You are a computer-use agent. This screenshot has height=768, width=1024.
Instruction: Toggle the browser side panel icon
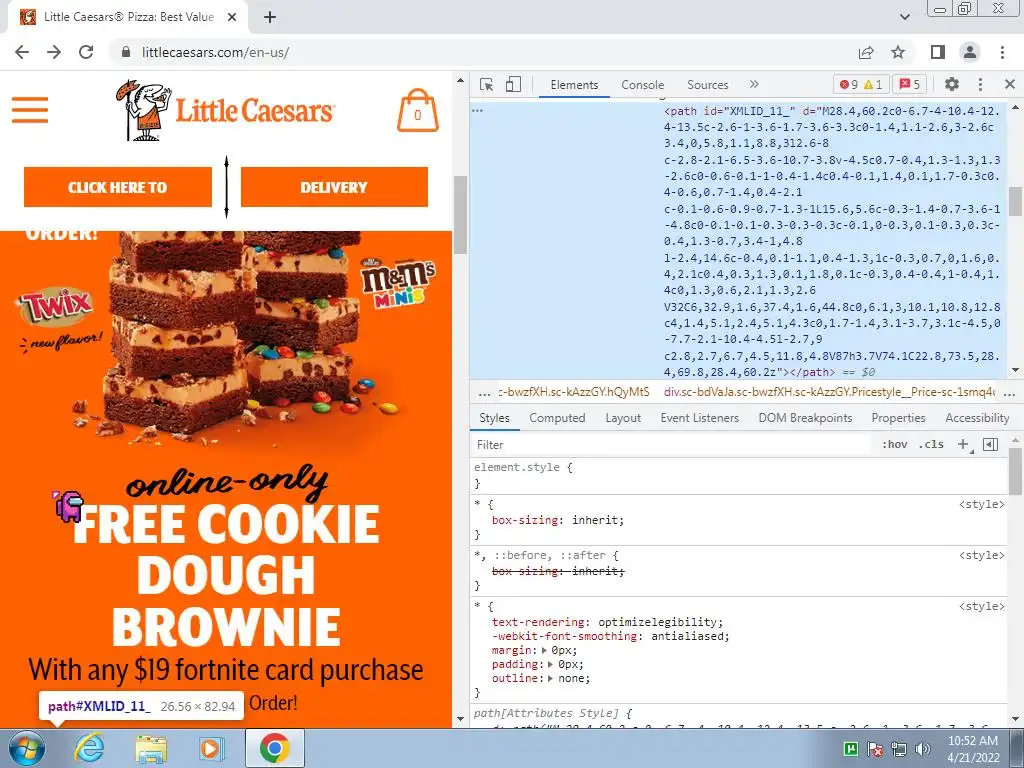[x=937, y=52]
